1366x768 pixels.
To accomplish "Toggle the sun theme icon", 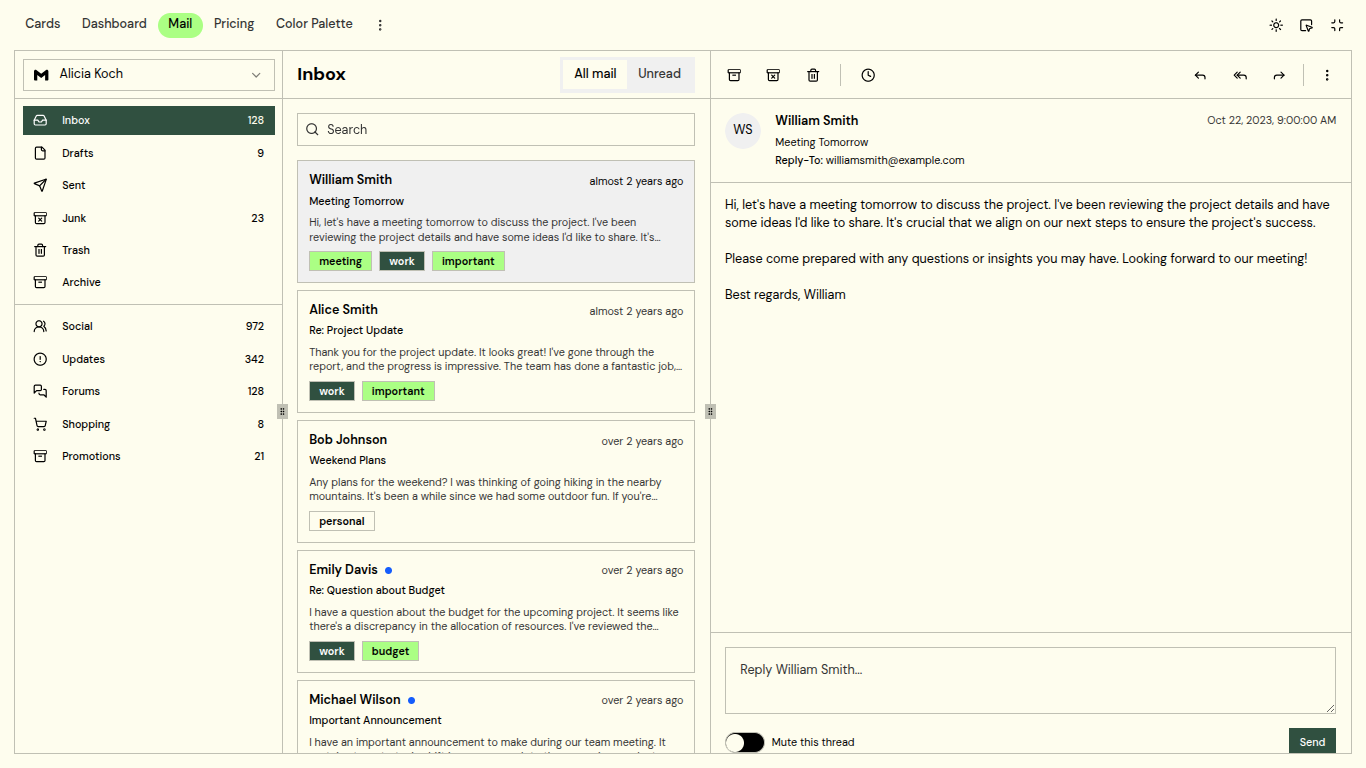I will coord(1276,25).
